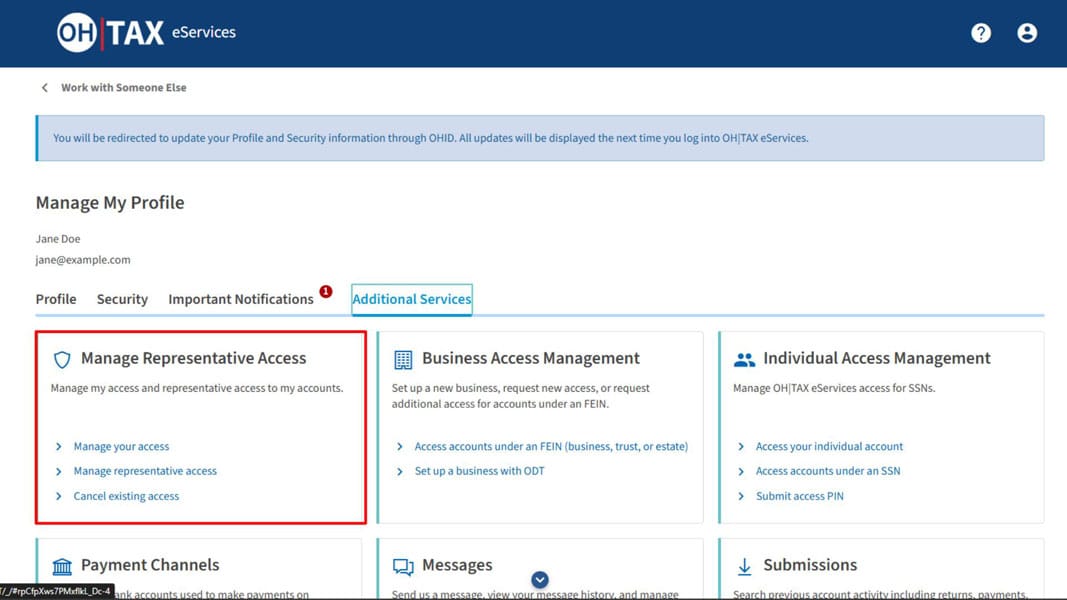Click the blue OHID redirect information banner
1067x600 pixels.
(540, 138)
